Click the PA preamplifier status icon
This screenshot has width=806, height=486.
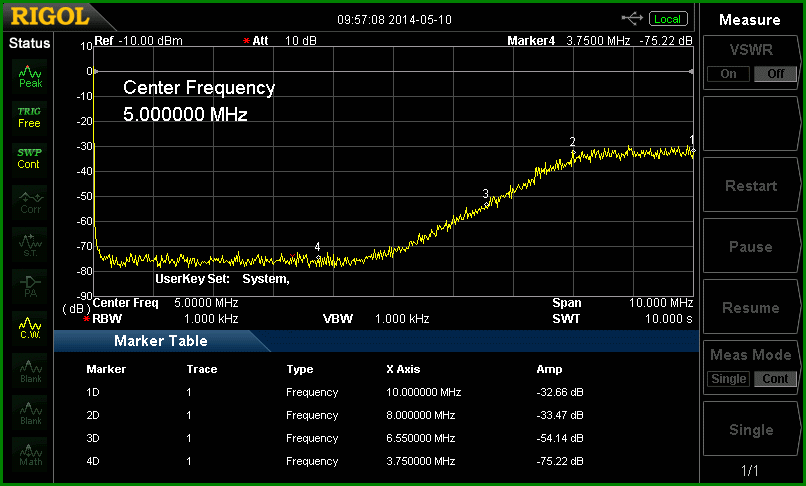tap(30, 286)
